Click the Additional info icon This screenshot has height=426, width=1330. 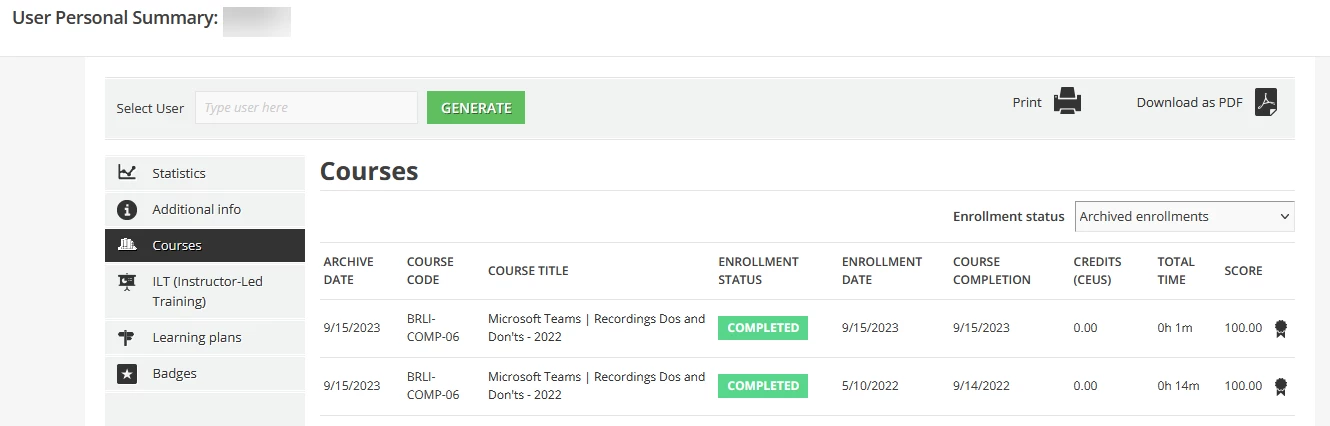(127, 209)
